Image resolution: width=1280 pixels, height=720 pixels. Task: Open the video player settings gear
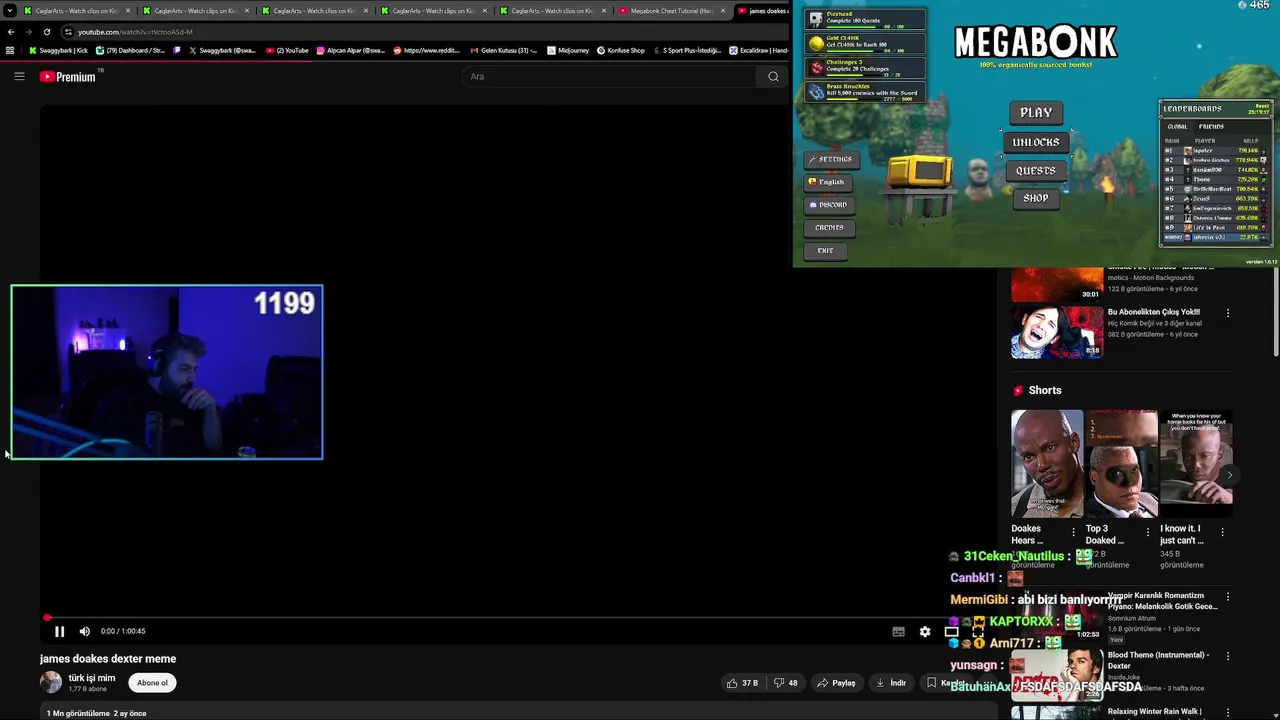tap(925, 631)
